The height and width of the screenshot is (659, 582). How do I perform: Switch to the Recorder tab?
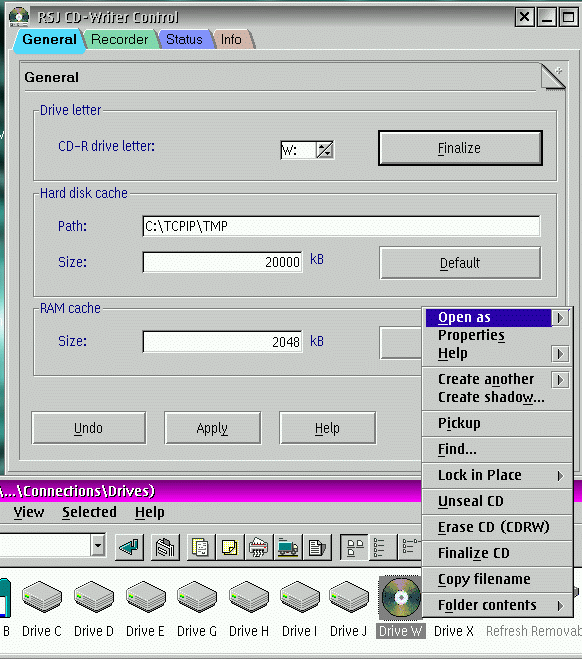tap(120, 40)
